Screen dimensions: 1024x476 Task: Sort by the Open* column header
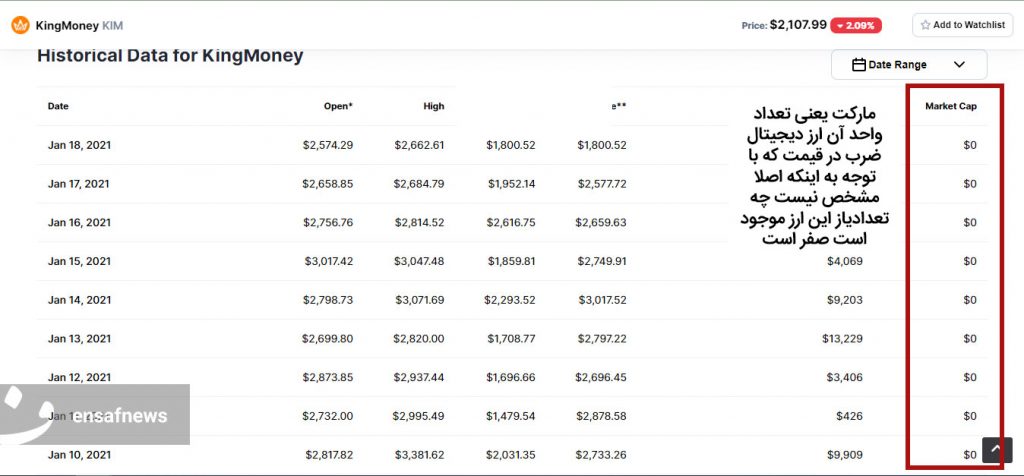(336, 106)
